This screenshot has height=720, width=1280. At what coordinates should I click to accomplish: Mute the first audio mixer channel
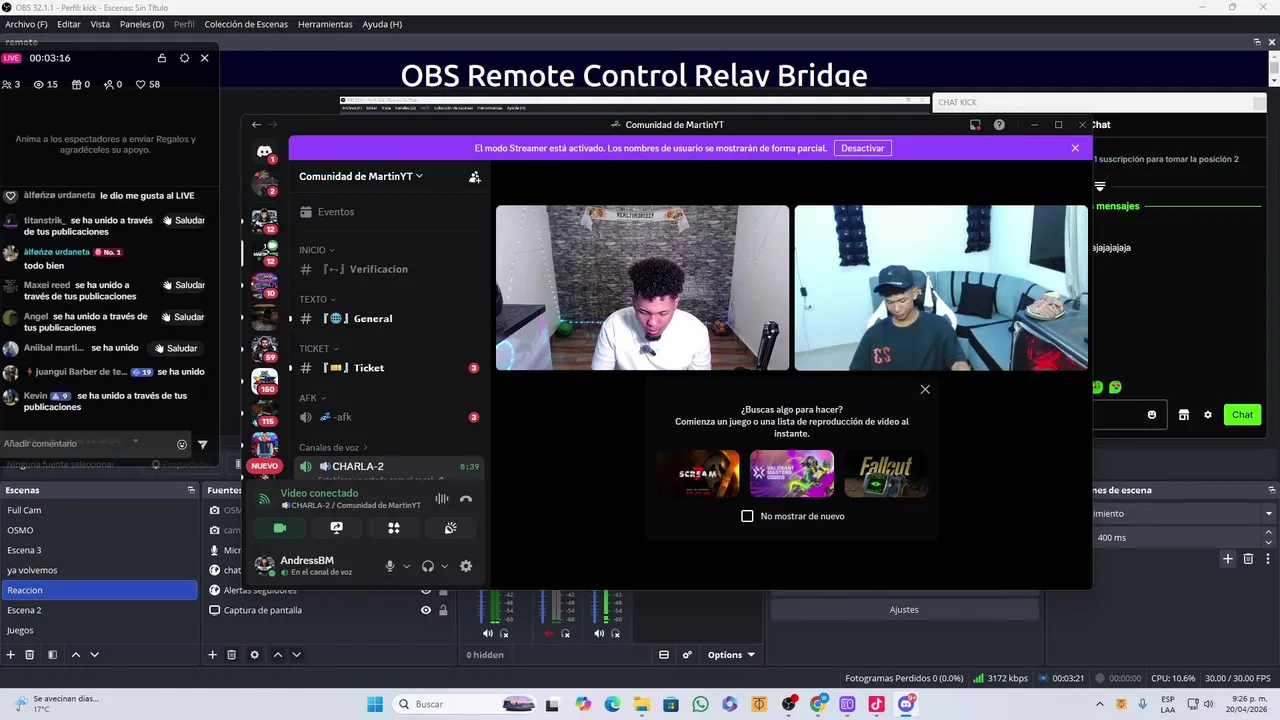(x=488, y=633)
